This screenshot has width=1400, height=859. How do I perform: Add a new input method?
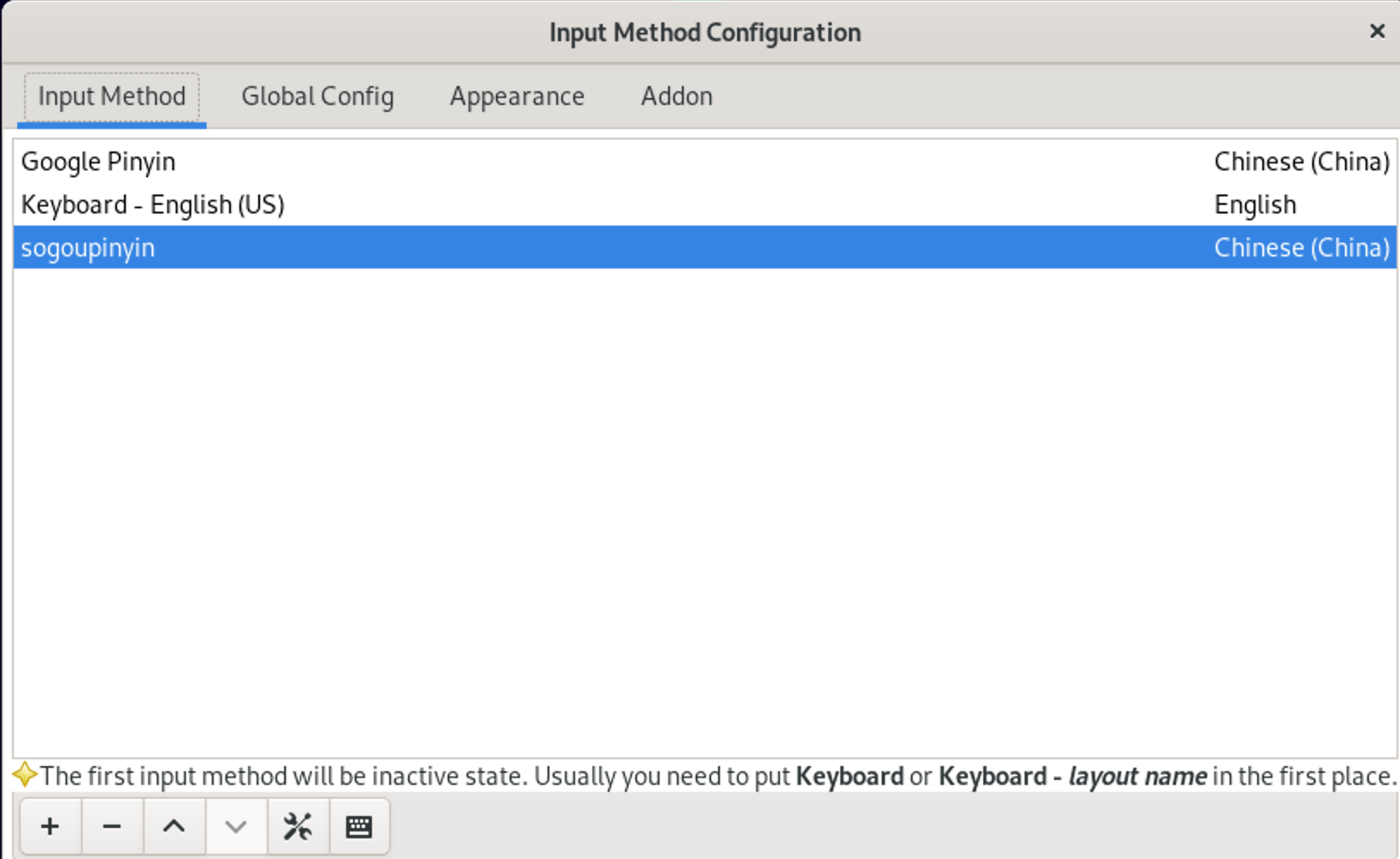coord(50,826)
